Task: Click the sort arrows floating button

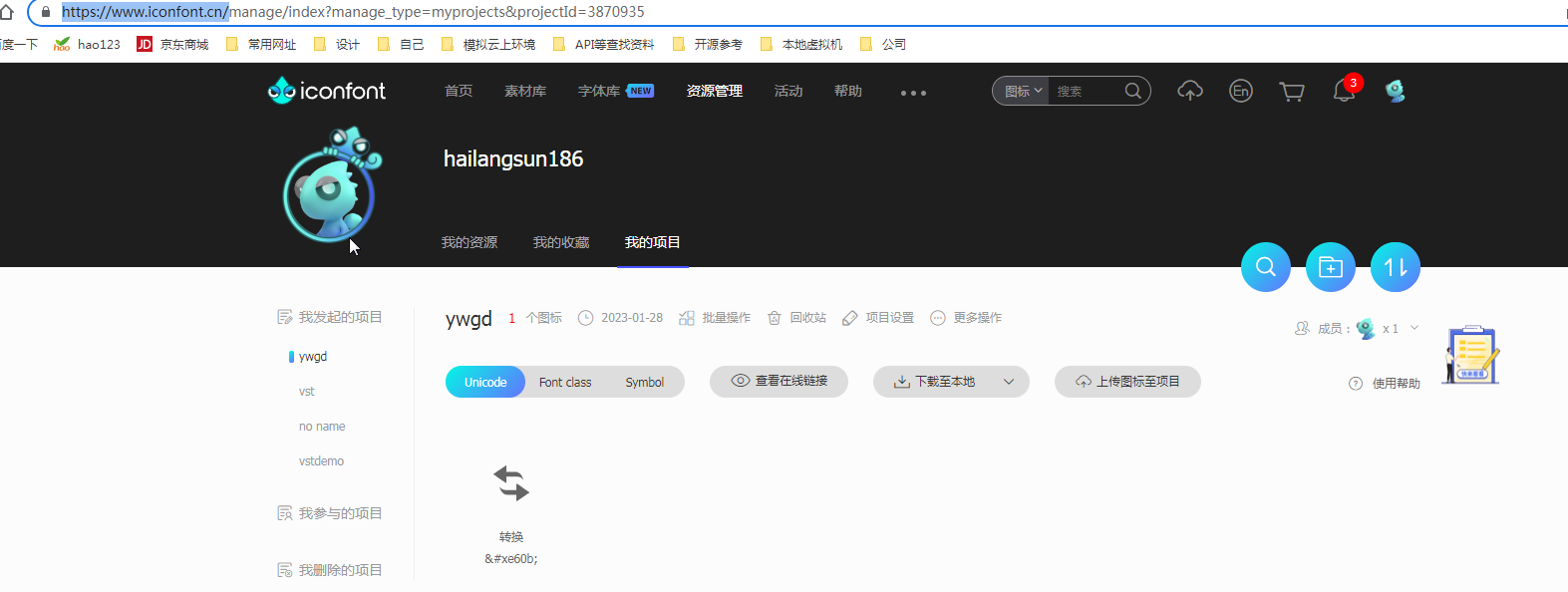Action: click(x=1396, y=267)
